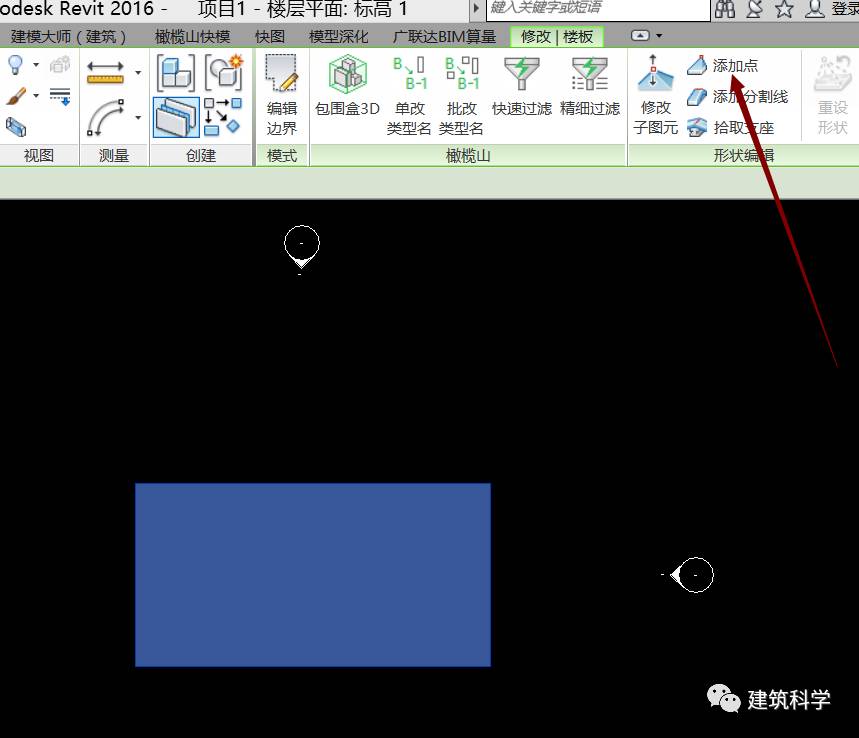This screenshot has width=859, height=738.
Task: Click the 测量 panel label
Action: [x=114, y=156]
